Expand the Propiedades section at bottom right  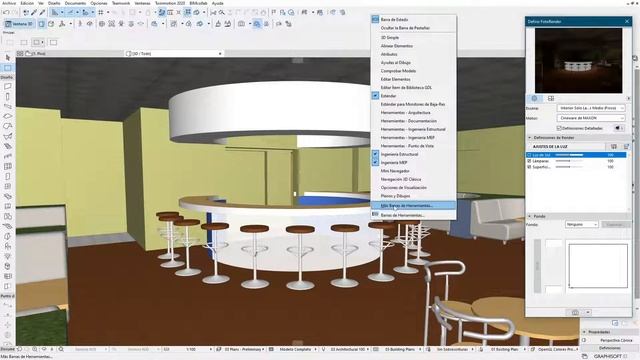tap(584, 332)
